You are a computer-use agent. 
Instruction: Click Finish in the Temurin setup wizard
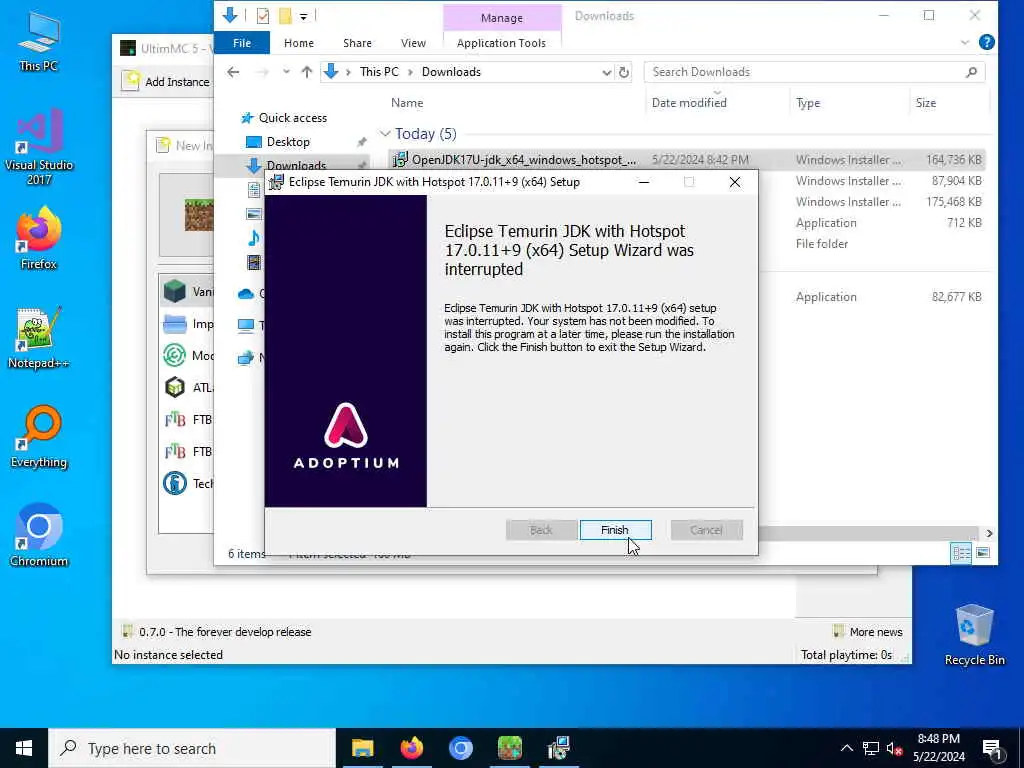(x=615, y=530)
